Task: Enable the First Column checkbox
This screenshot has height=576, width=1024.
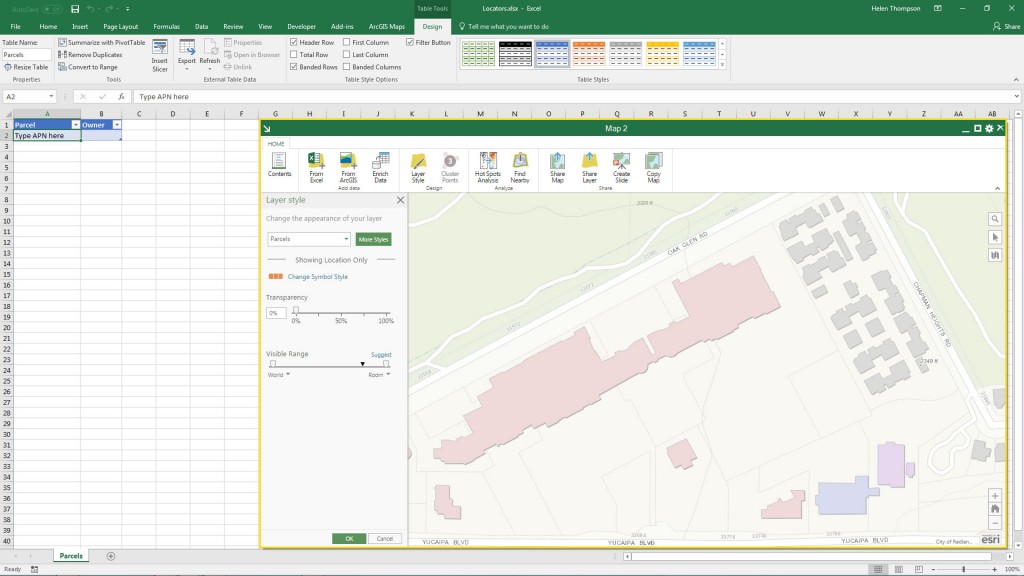Action: (347, 42)
